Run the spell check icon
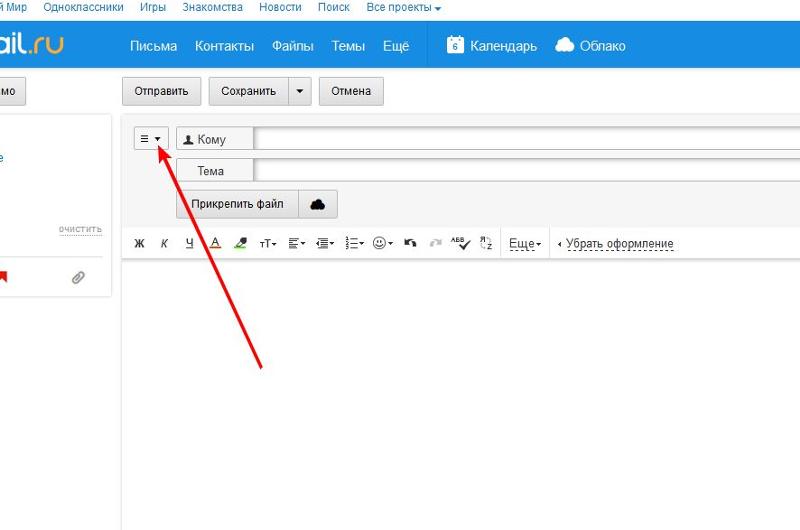800x530 pixels. [x=460, y=243]
